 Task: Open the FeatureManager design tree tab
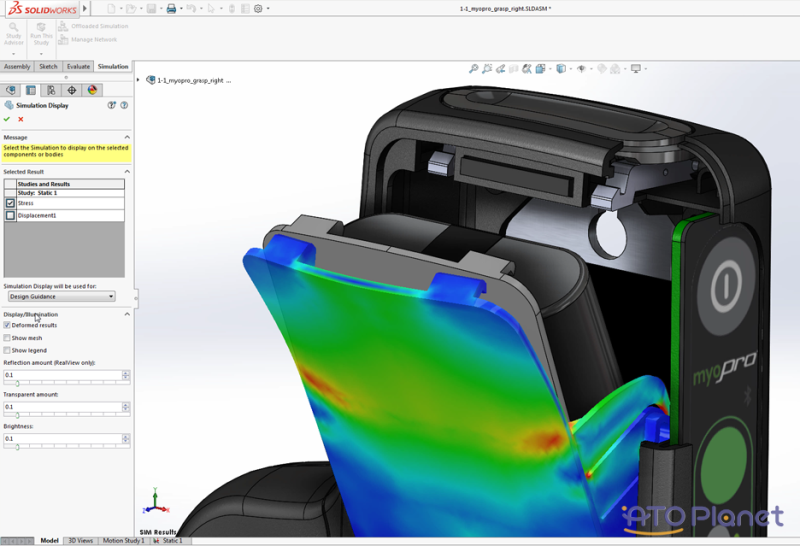click(11, 90)
